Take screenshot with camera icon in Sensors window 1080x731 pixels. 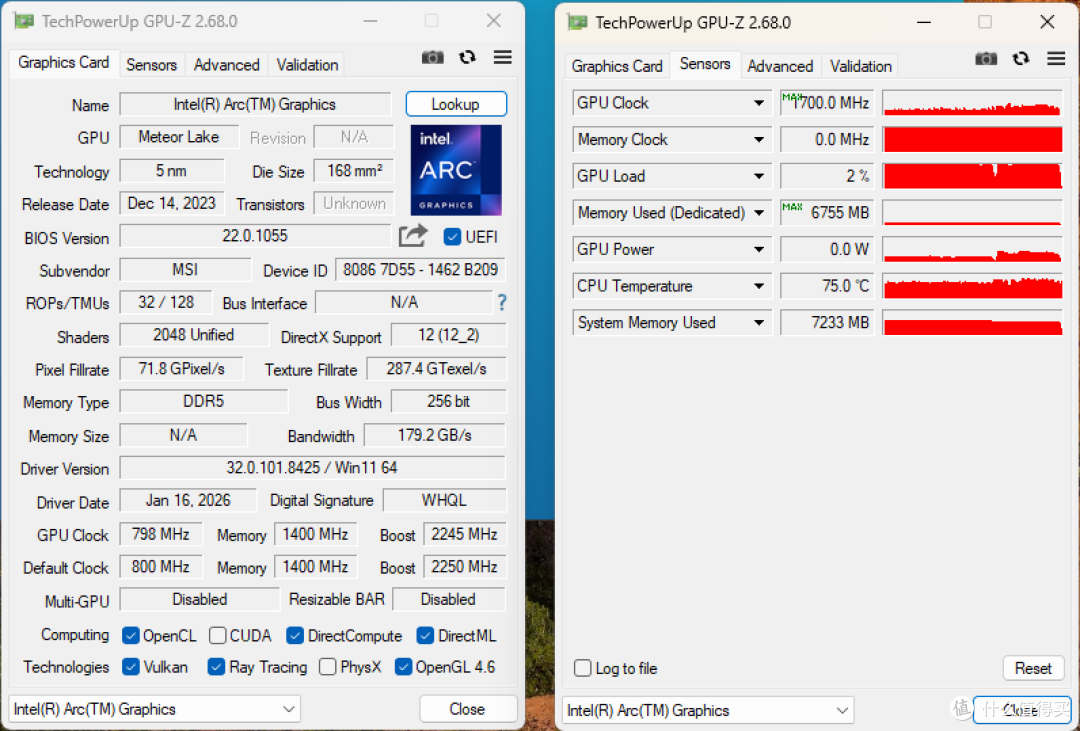coord(986,59)
